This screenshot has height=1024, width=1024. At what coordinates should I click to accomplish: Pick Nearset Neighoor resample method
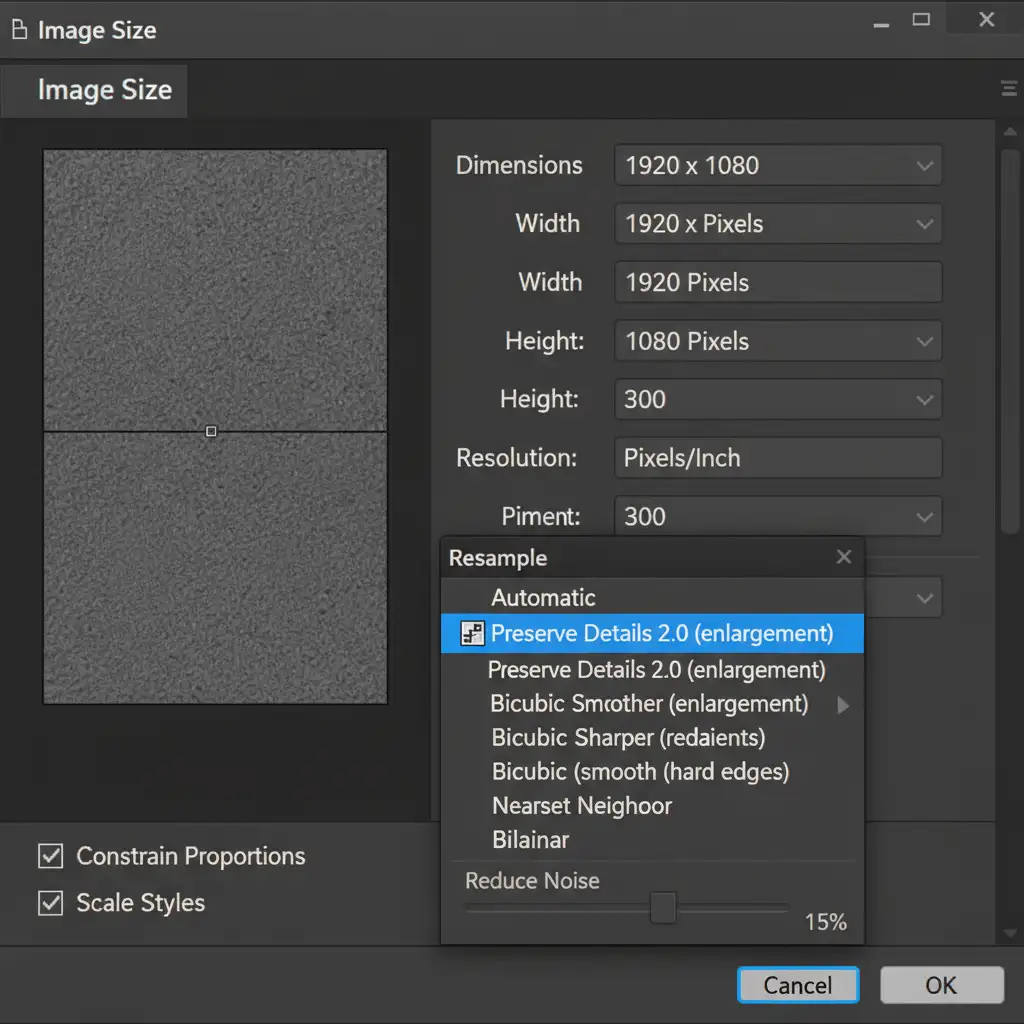(581, 806)
